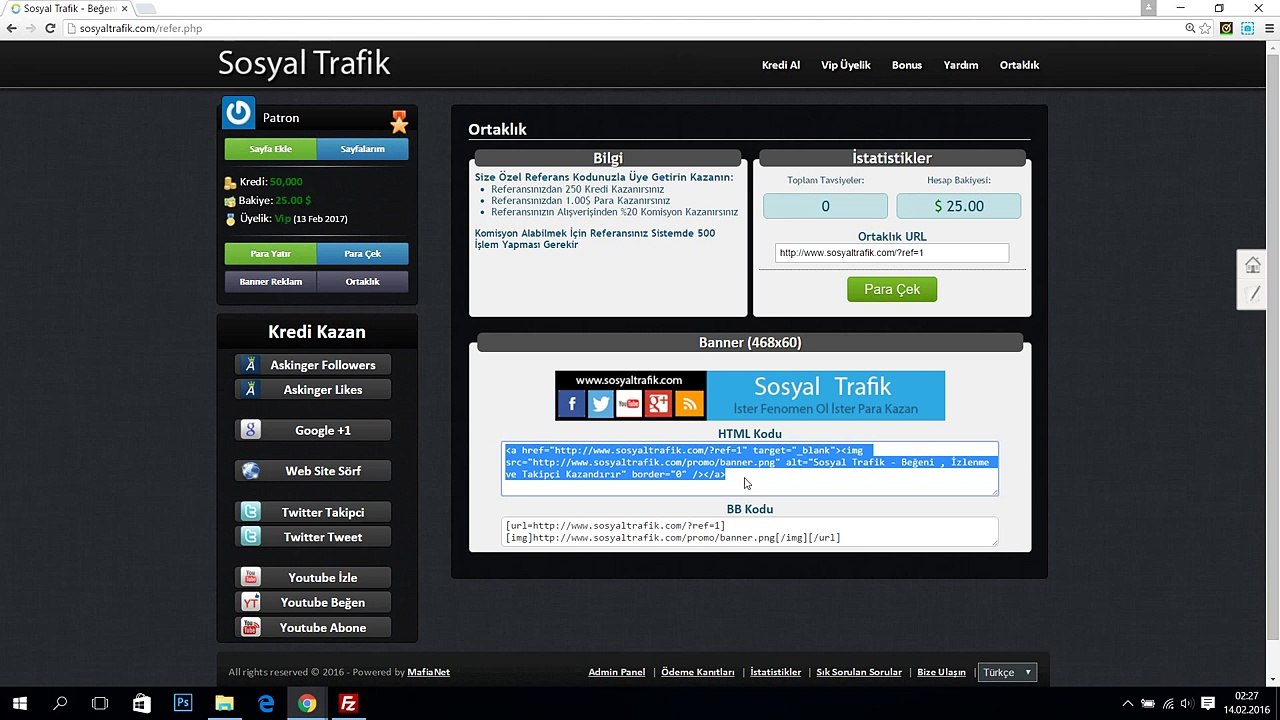Click the sidebar Ortaklık button
1280x720 pixels.
pyautogui.click(x=362, y=282)
